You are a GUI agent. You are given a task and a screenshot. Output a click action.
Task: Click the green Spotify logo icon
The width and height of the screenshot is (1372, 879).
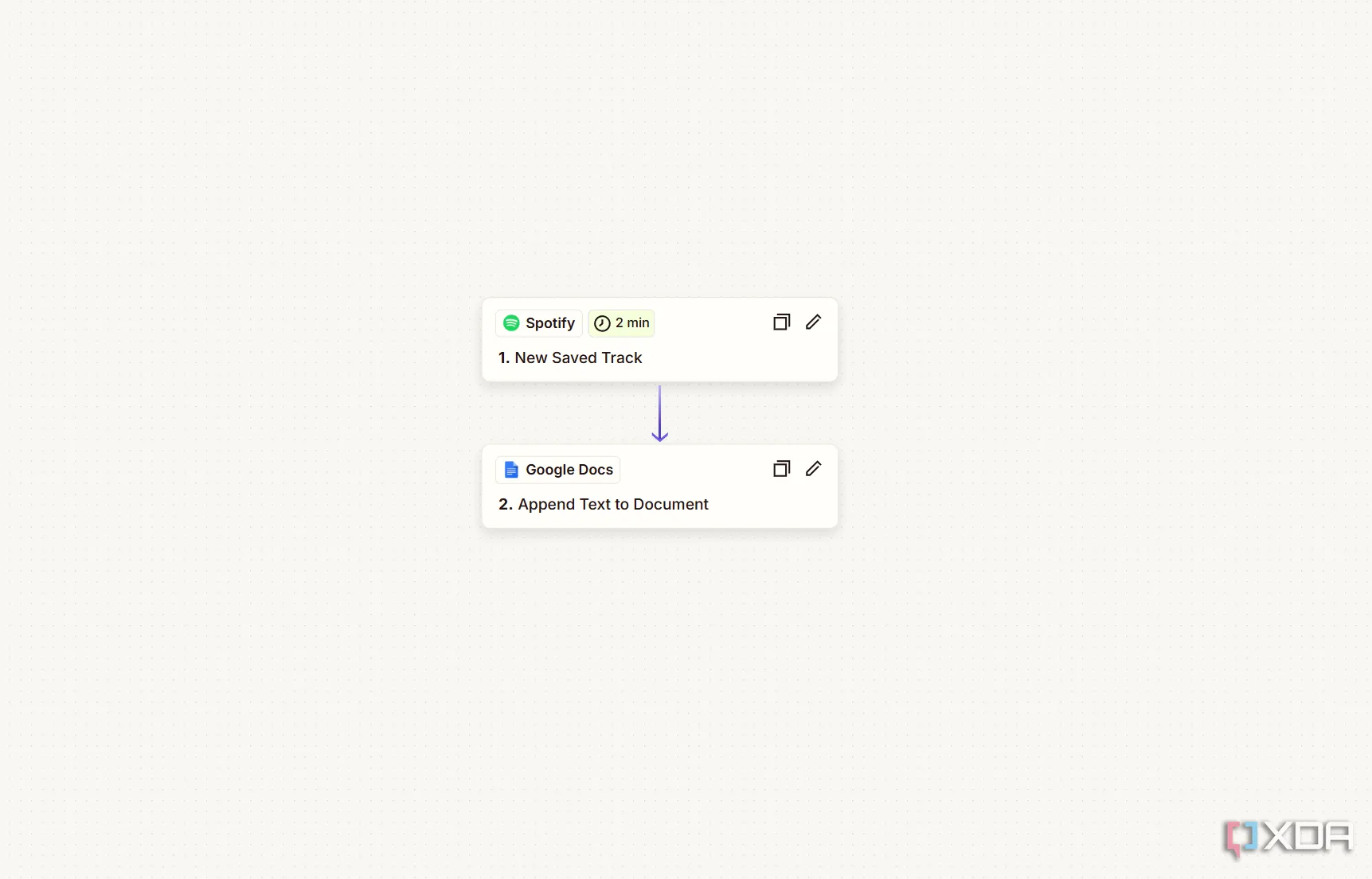(x=511, y=323)
